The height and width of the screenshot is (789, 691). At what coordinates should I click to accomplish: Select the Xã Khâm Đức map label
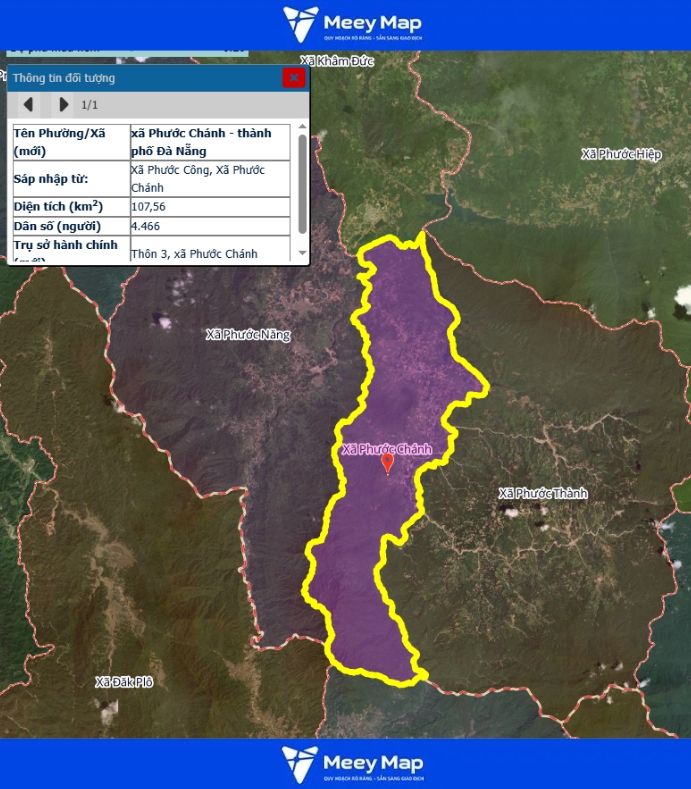click(x=337, y=61)
